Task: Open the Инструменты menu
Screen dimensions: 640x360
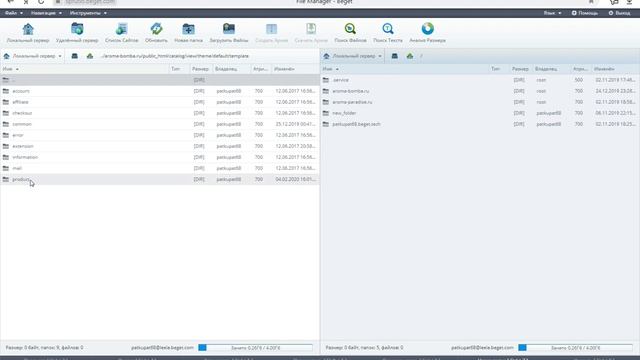Action: [88, 13]
